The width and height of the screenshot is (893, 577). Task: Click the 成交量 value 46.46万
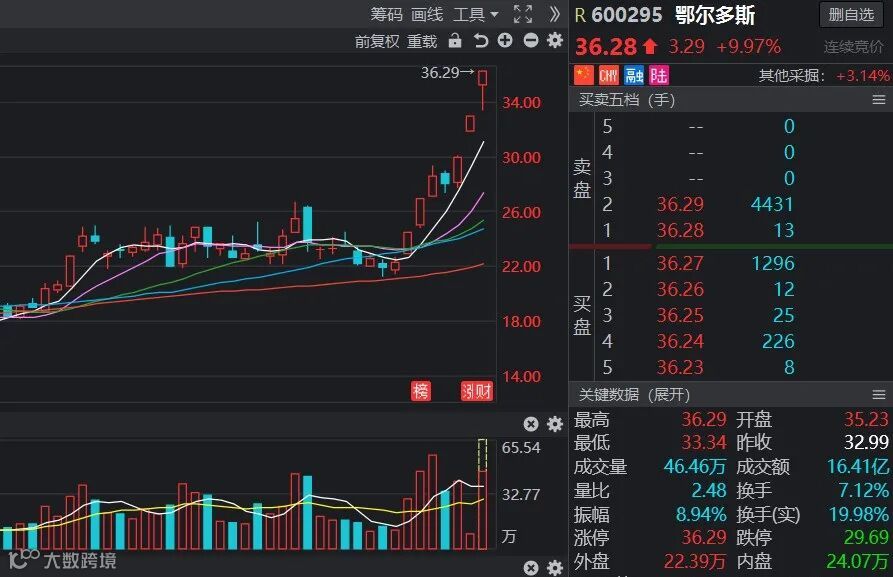click(x=695, y=466)
